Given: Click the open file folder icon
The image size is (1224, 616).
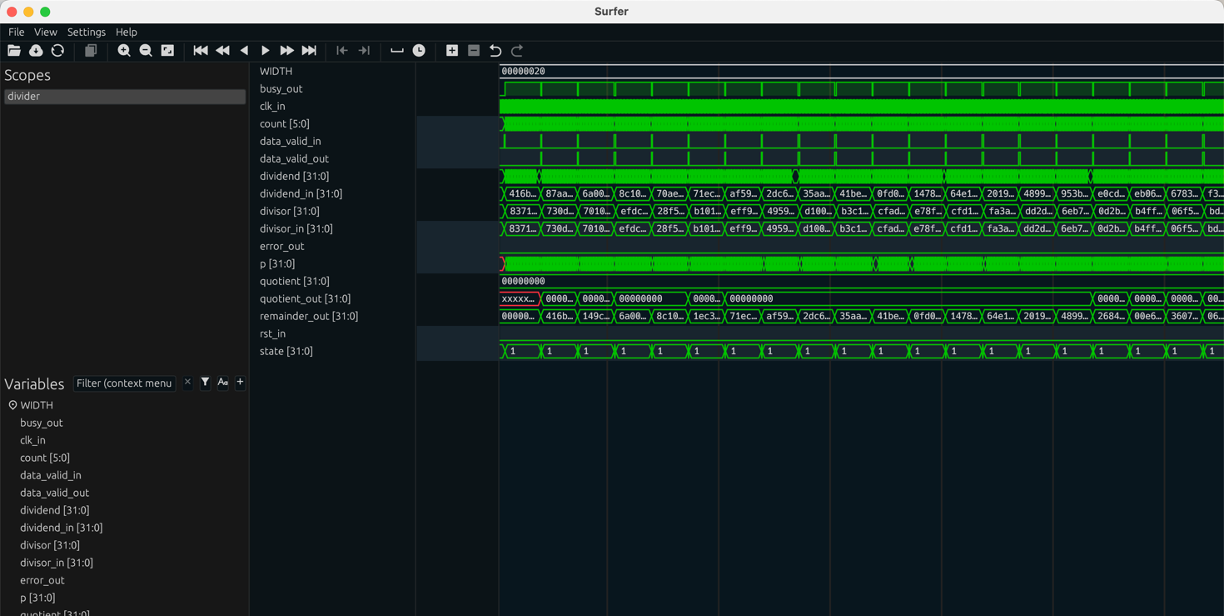Looking at the screenshot, I should point(14,51).
